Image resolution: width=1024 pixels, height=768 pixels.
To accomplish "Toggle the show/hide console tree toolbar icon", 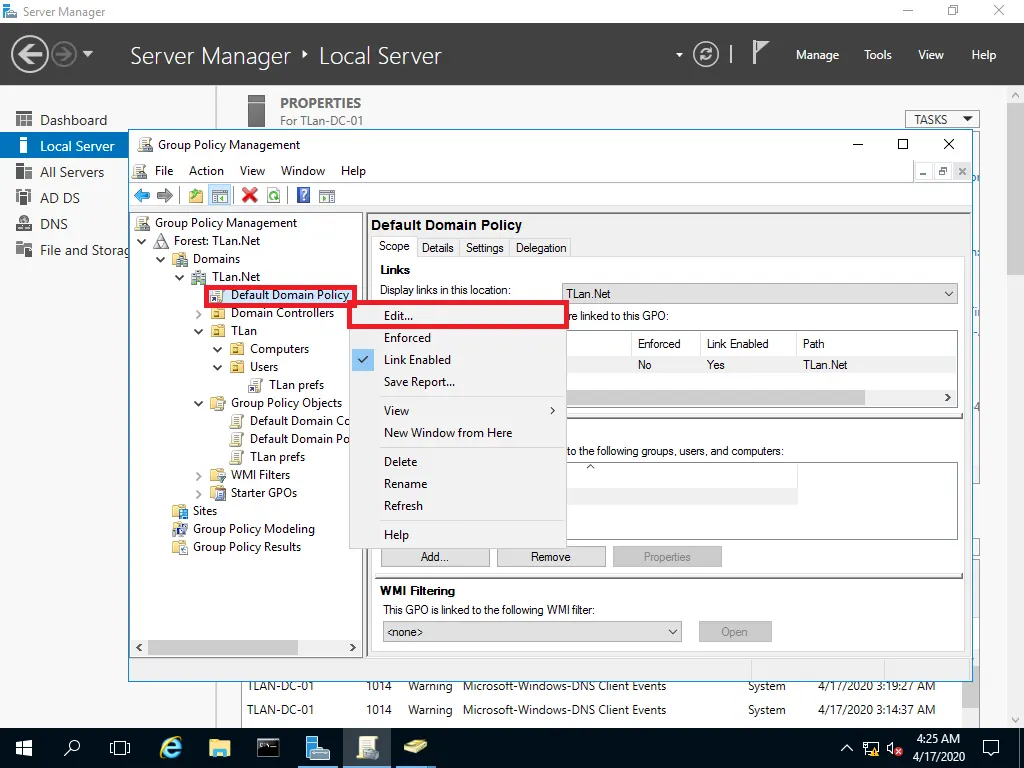I will 220,195.
